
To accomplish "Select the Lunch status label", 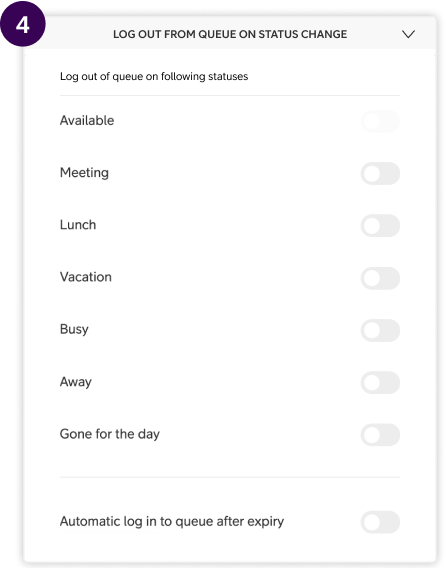I will (78, 225).
